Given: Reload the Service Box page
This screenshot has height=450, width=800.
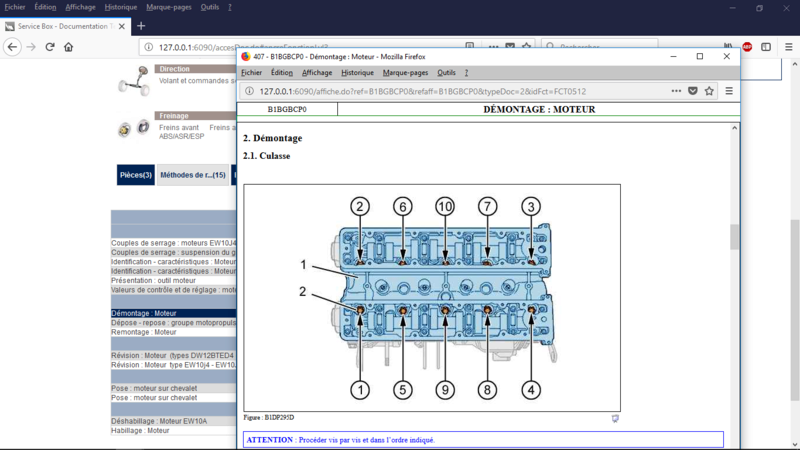Looking at the screenshot, I should pyautogui.click(x=49, y=47).
